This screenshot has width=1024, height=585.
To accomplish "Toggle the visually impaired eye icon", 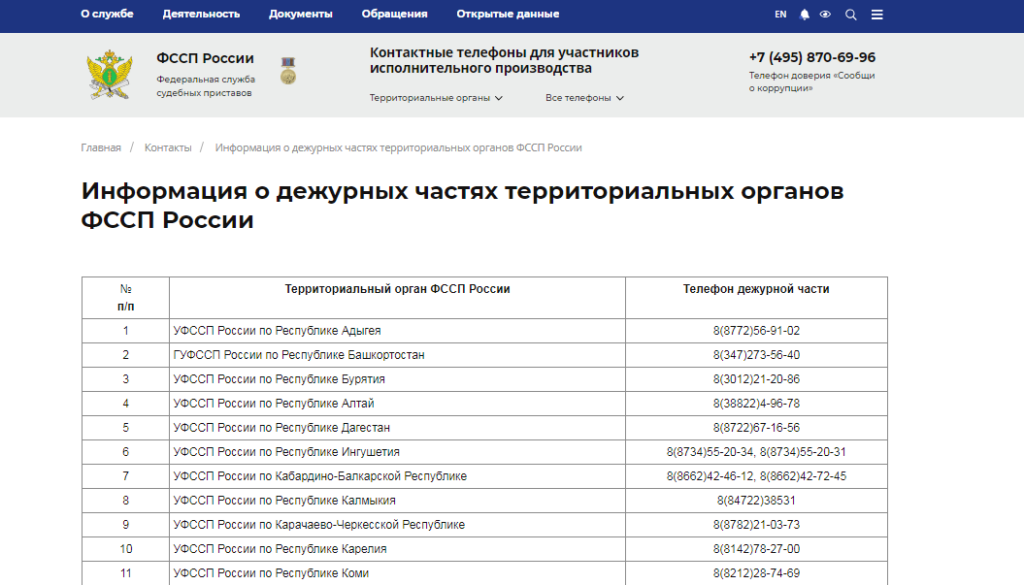I will click(825, 15).
